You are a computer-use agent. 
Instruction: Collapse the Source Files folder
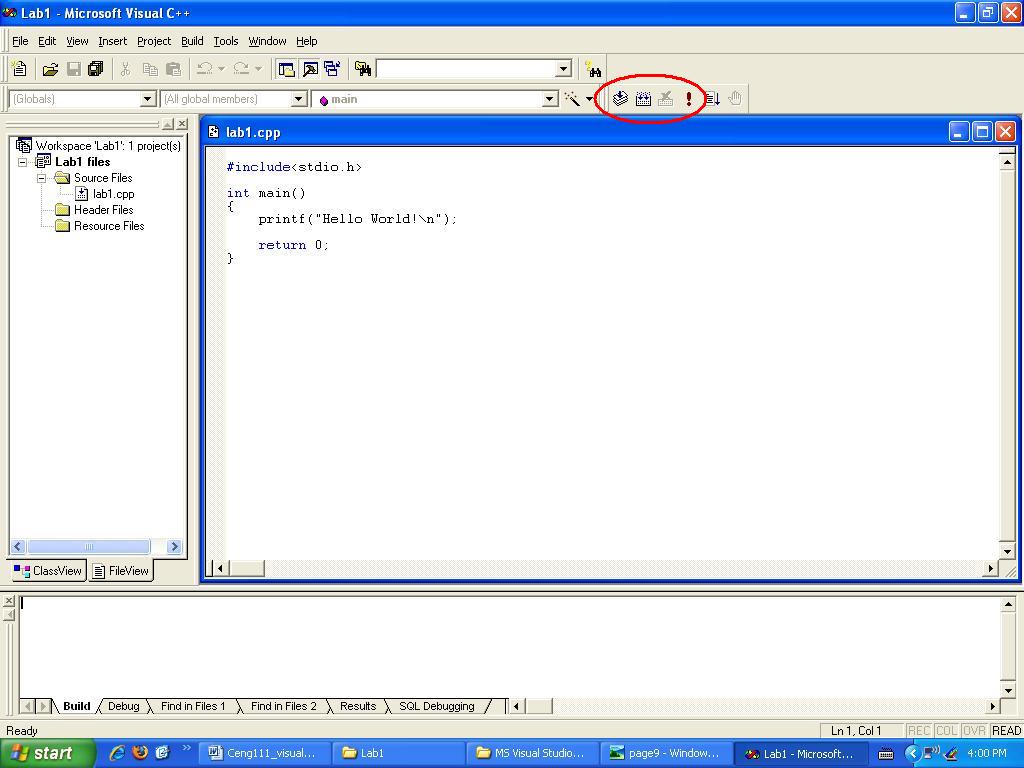43,178
